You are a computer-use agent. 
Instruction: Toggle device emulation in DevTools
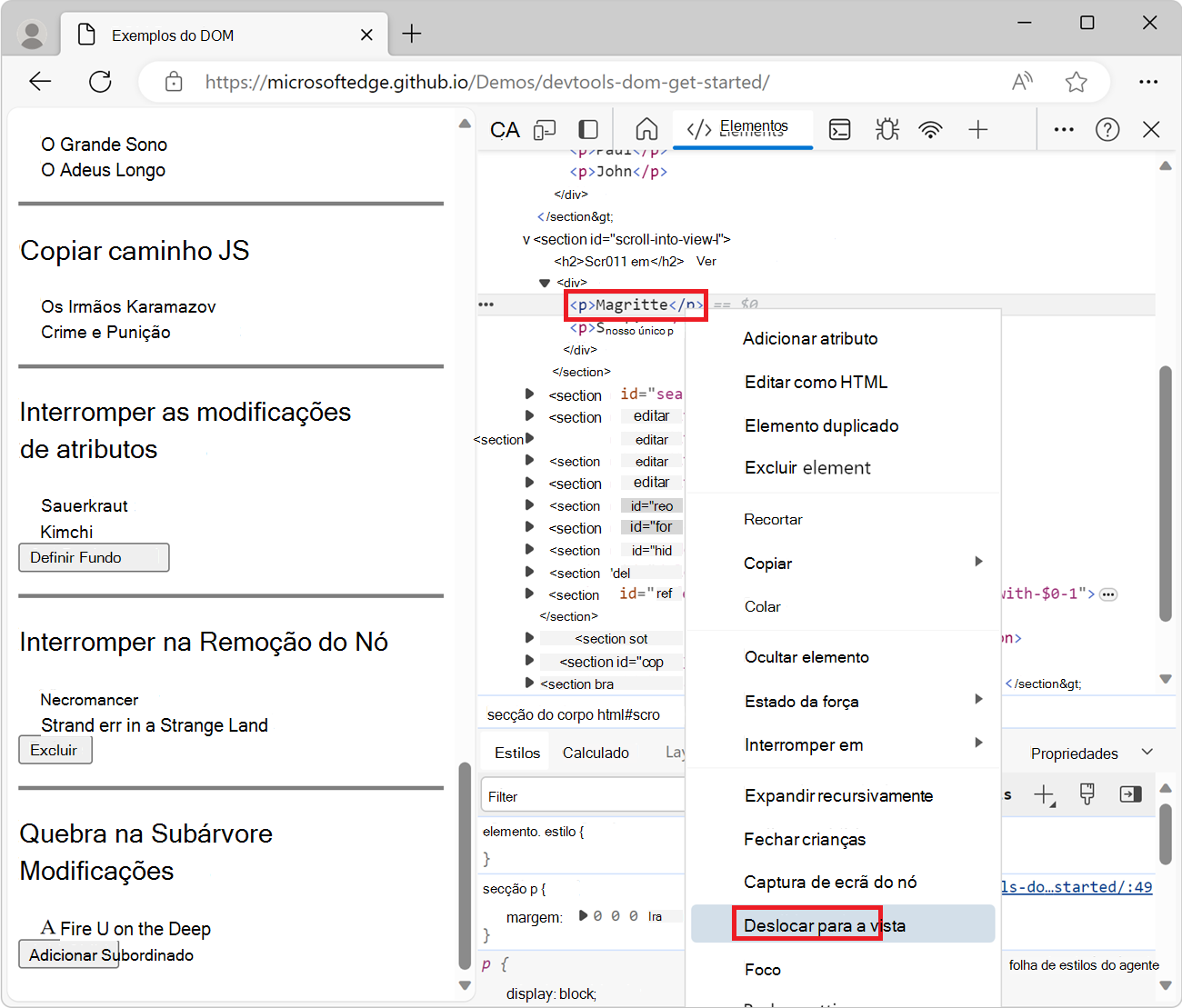(x=545, y=130)
